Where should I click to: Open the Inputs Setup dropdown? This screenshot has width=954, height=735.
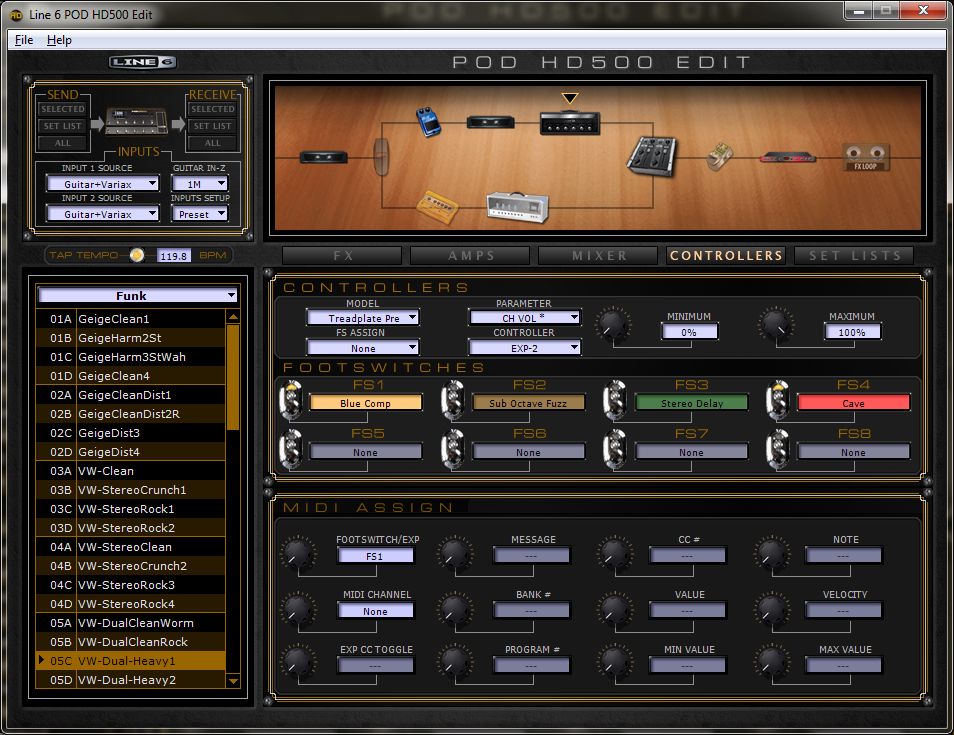[x=200, y=214]
